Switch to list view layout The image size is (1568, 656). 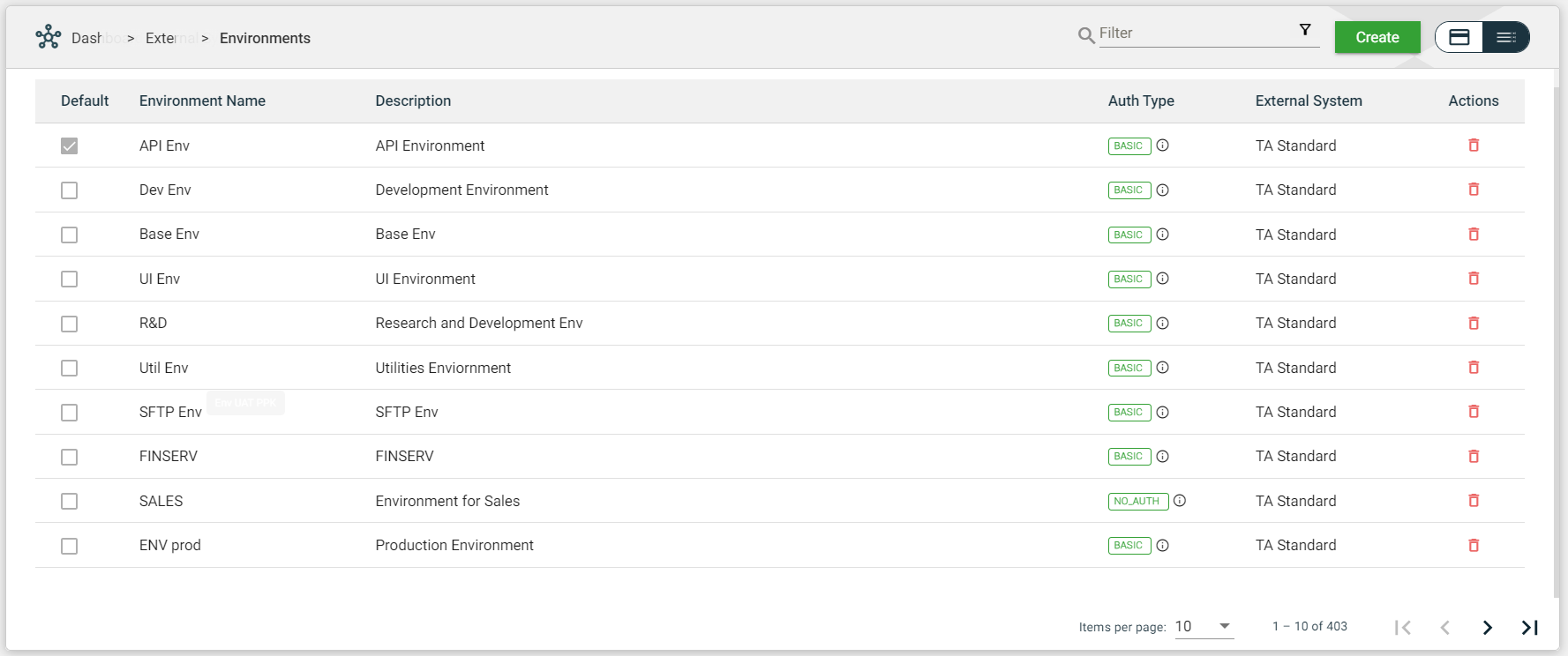pyautogui.click(x=1505, y=37)
